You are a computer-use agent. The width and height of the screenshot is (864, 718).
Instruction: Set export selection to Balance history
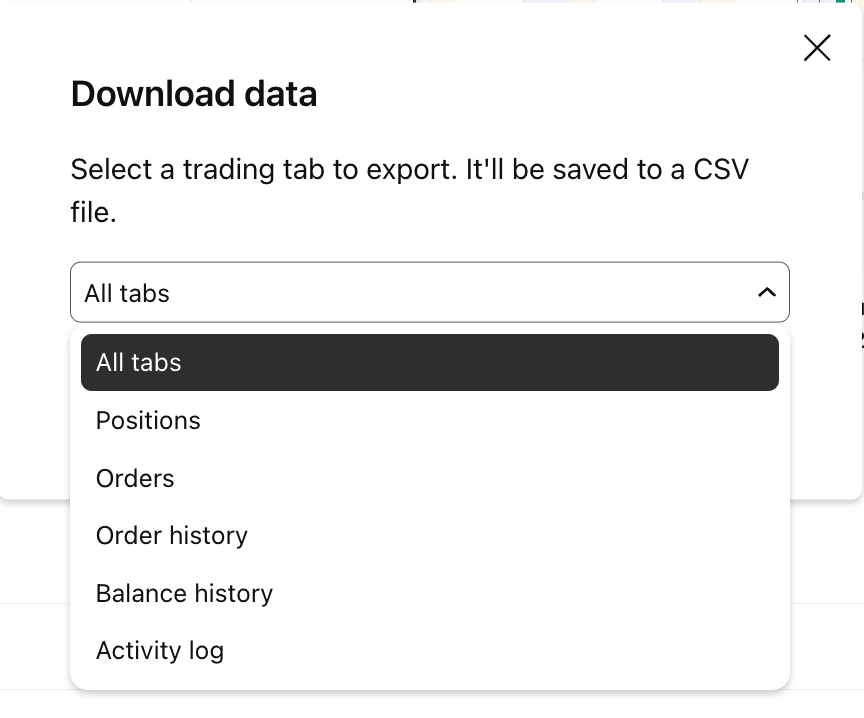click(x=430, y=593)
